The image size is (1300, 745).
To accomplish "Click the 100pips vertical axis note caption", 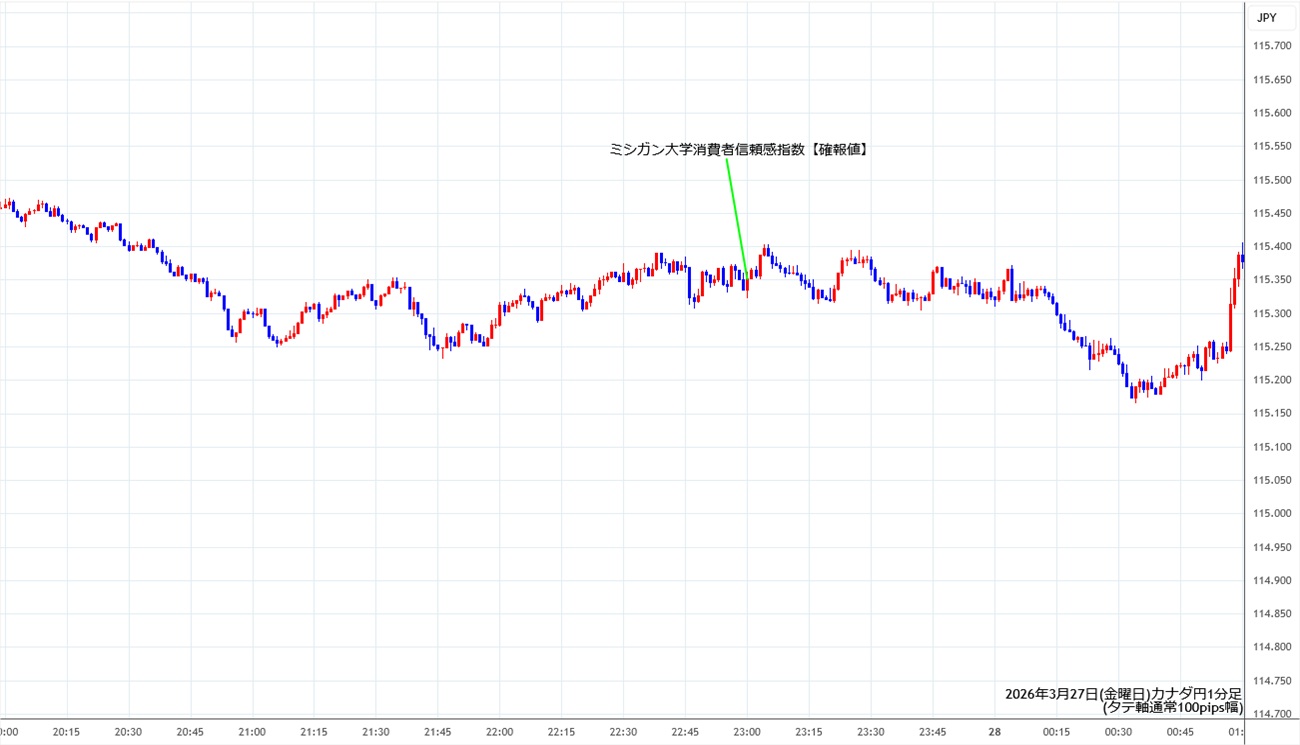I will [1172, 708].
